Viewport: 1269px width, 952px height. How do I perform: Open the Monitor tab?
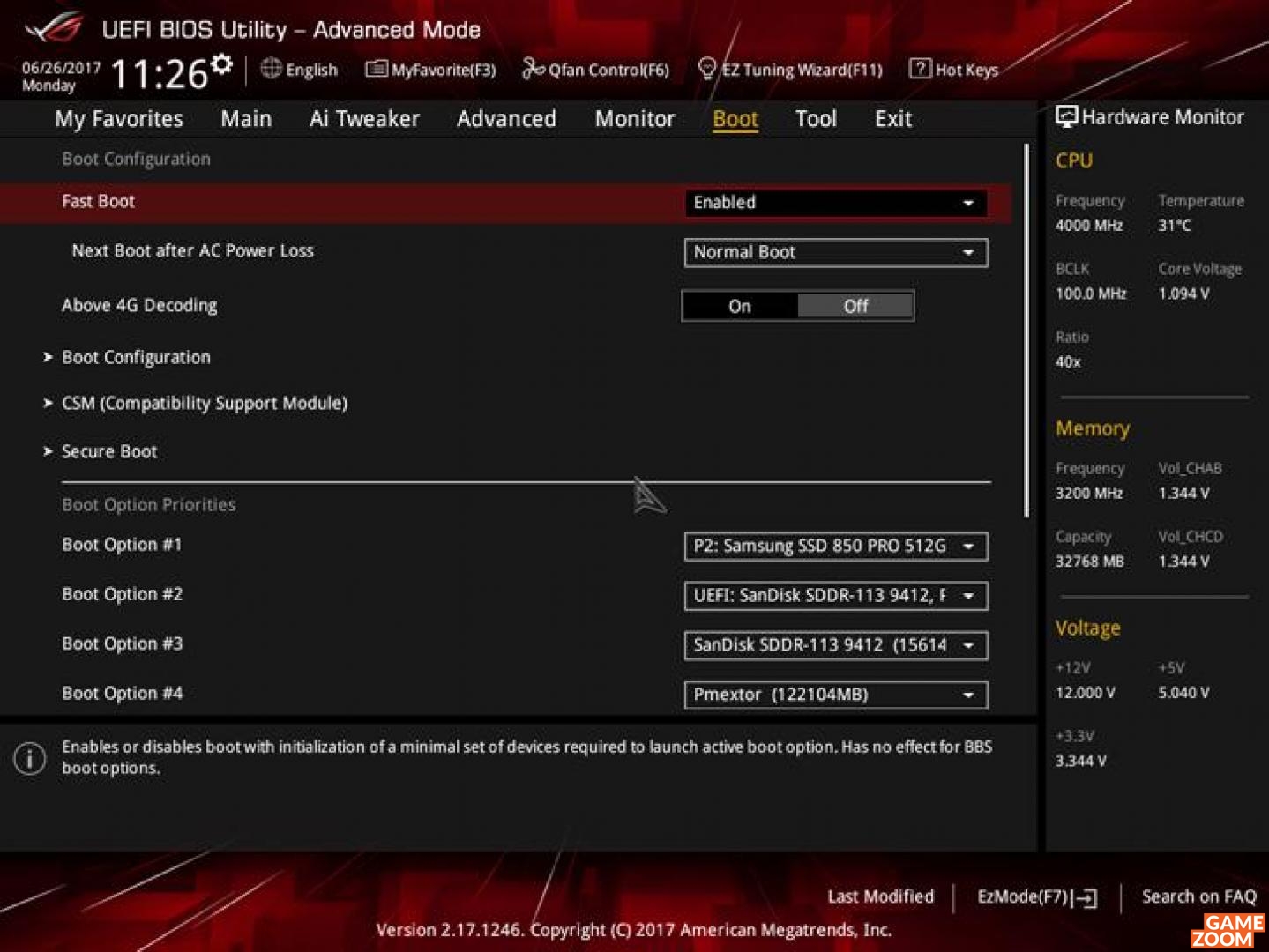click(635, 119)
